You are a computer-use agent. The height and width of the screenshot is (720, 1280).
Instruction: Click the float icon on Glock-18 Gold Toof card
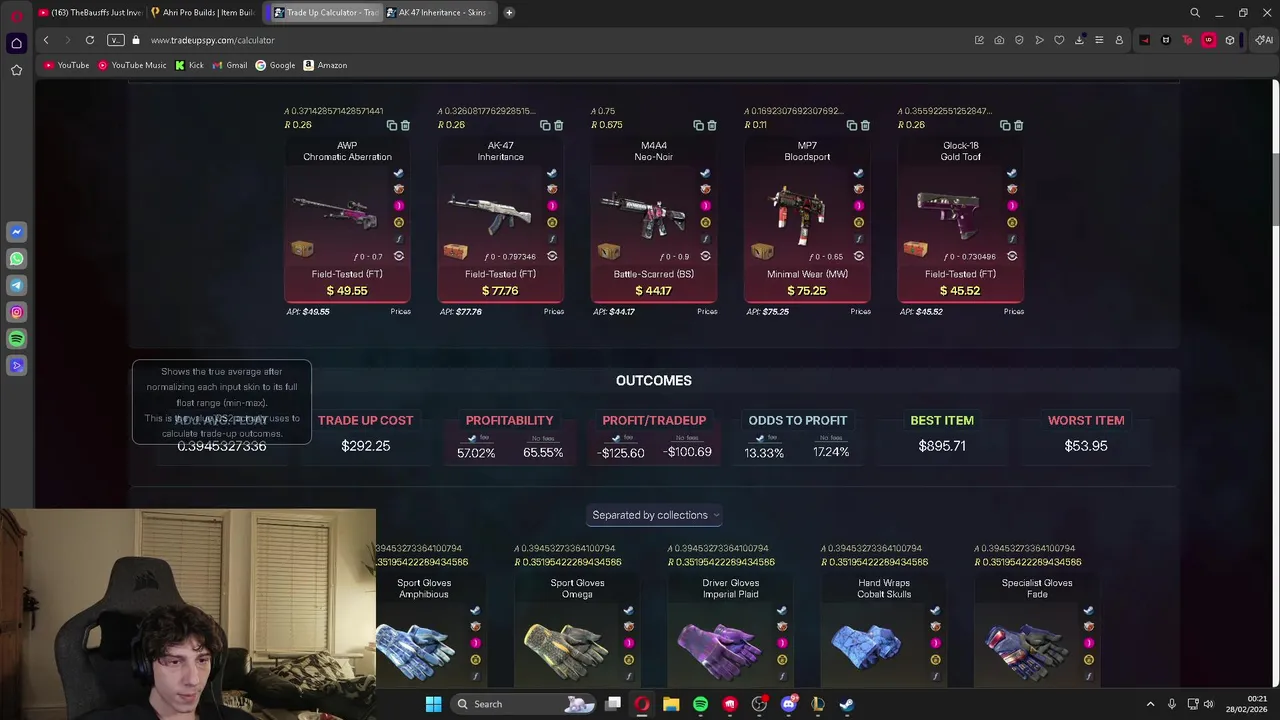(x=1011, y=239)
